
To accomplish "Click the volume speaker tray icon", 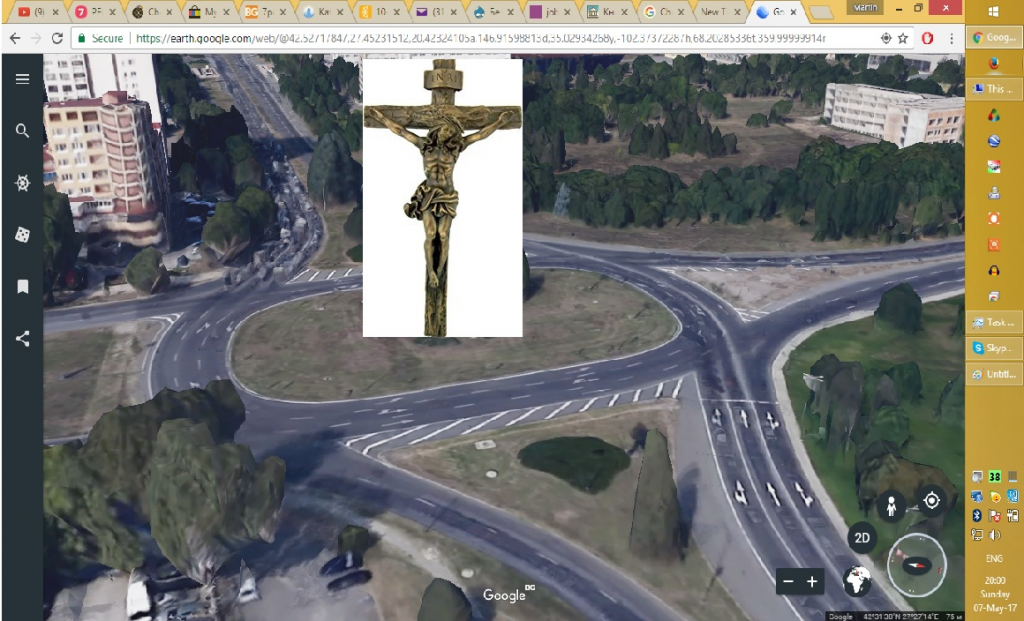I will point(995,535).
